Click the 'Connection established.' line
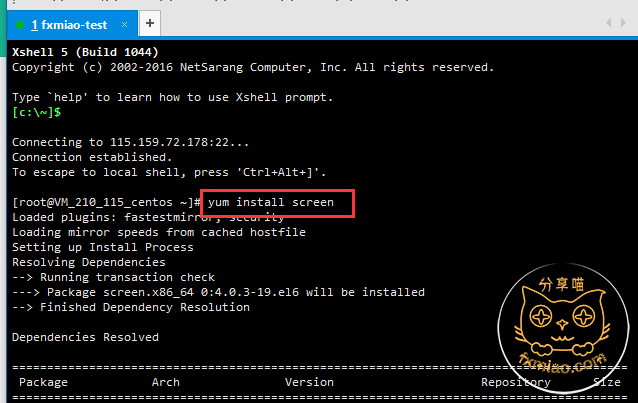638x403 pixels. coord(92,157)
